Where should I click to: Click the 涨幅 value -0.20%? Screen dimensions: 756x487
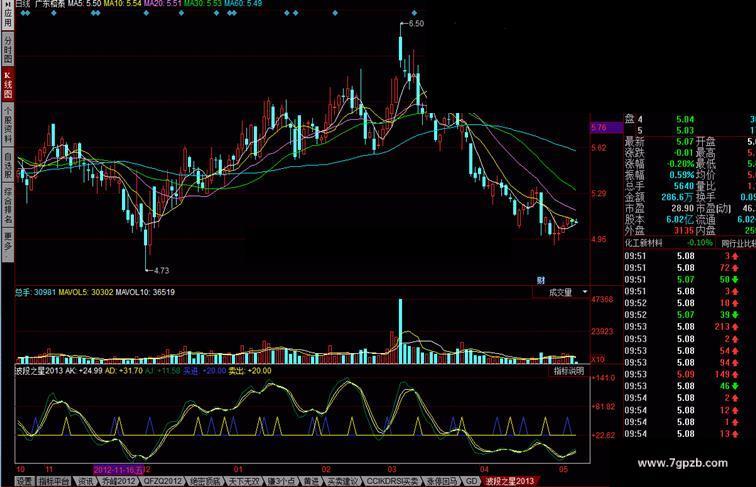pyautogui.click(x=680, y=163)
